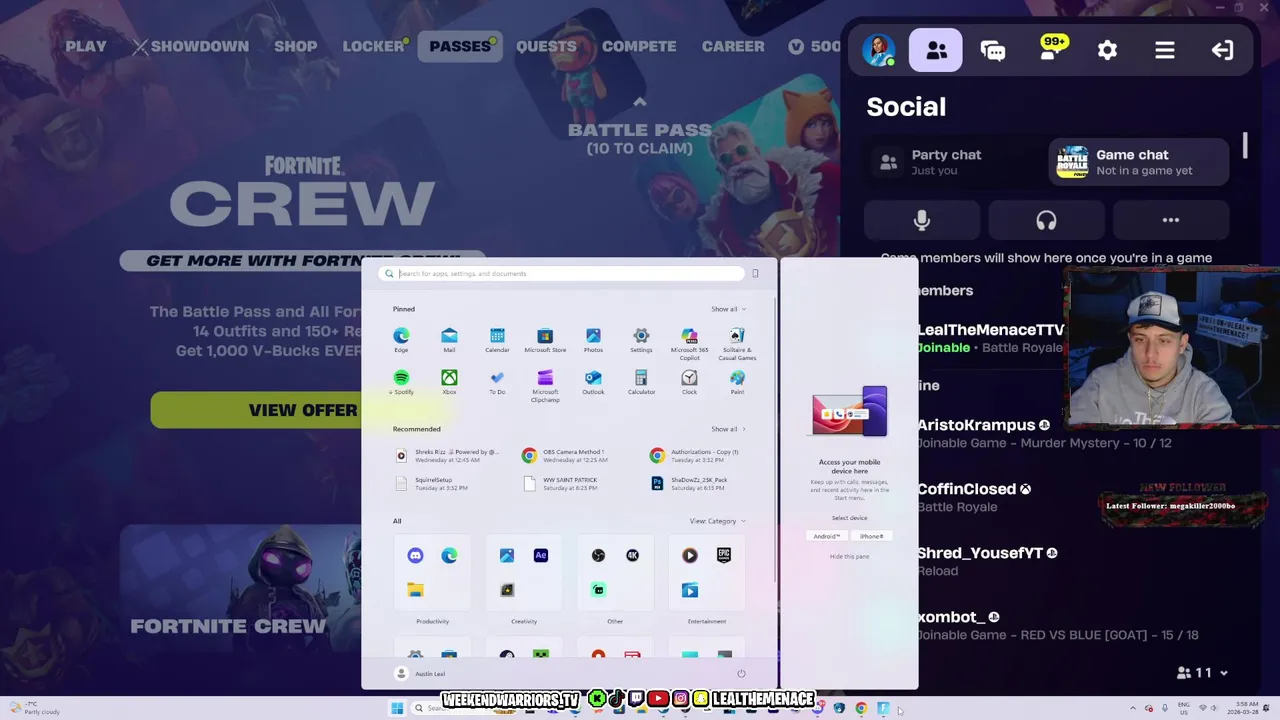Click Fortnite exit icon in sidebar

(1222, 50)
